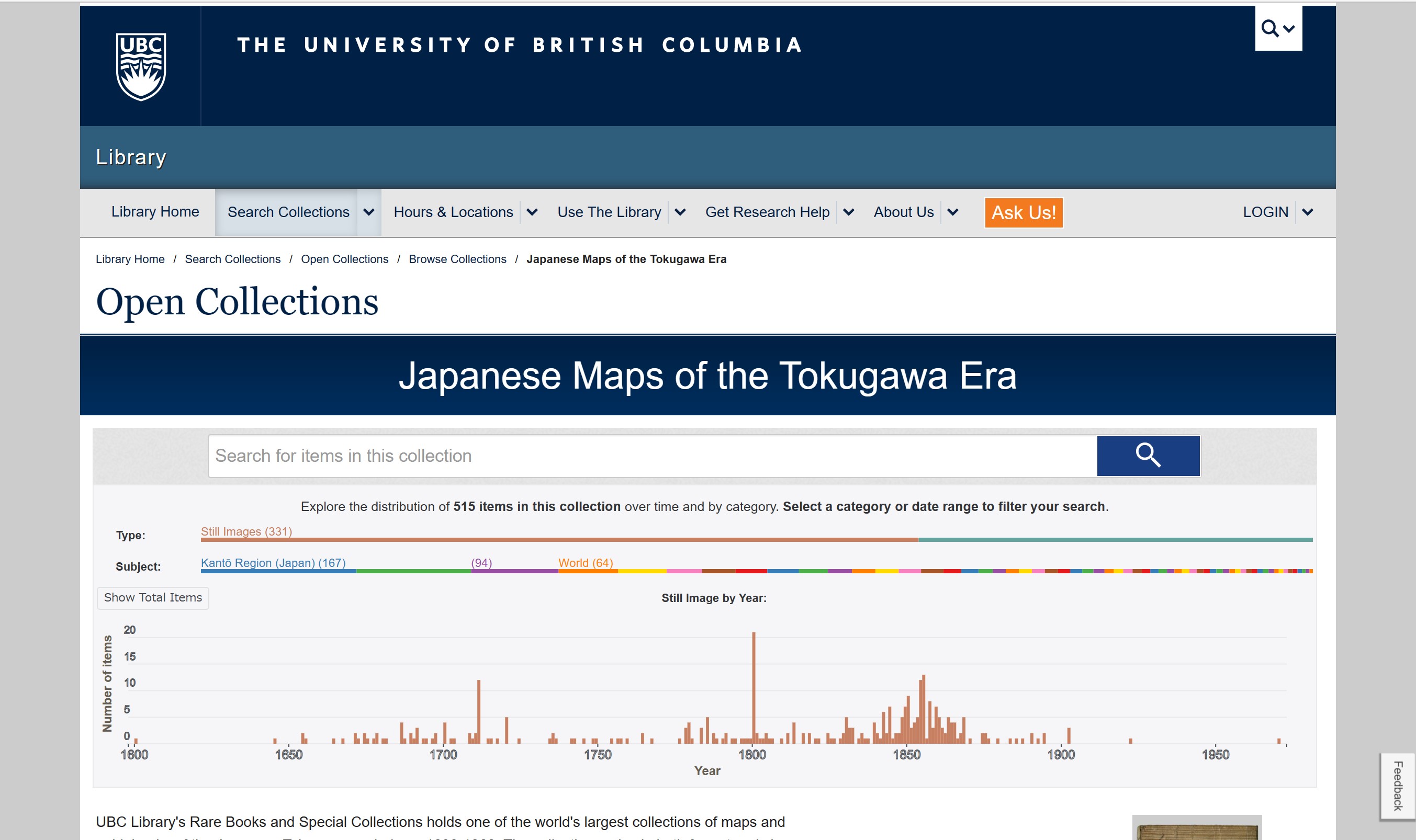Expand the Search Collections dropdown arrow

pyautogui.click(x=368, y=212)
